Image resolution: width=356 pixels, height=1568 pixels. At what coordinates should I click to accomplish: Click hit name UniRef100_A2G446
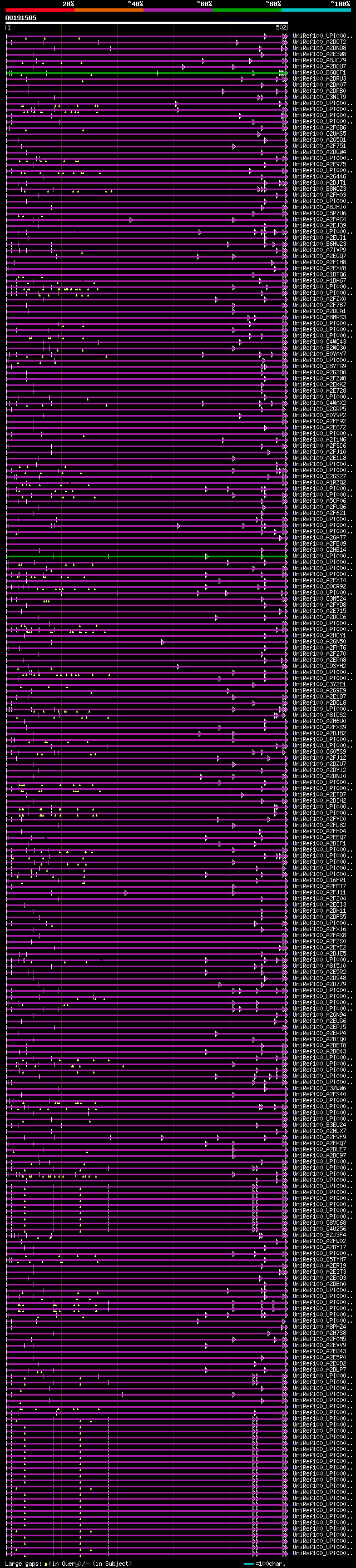coord(319,176)
